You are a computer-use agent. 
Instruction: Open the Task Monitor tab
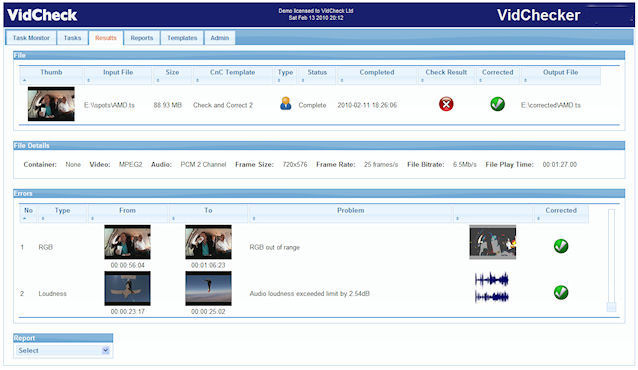[31, 38]
